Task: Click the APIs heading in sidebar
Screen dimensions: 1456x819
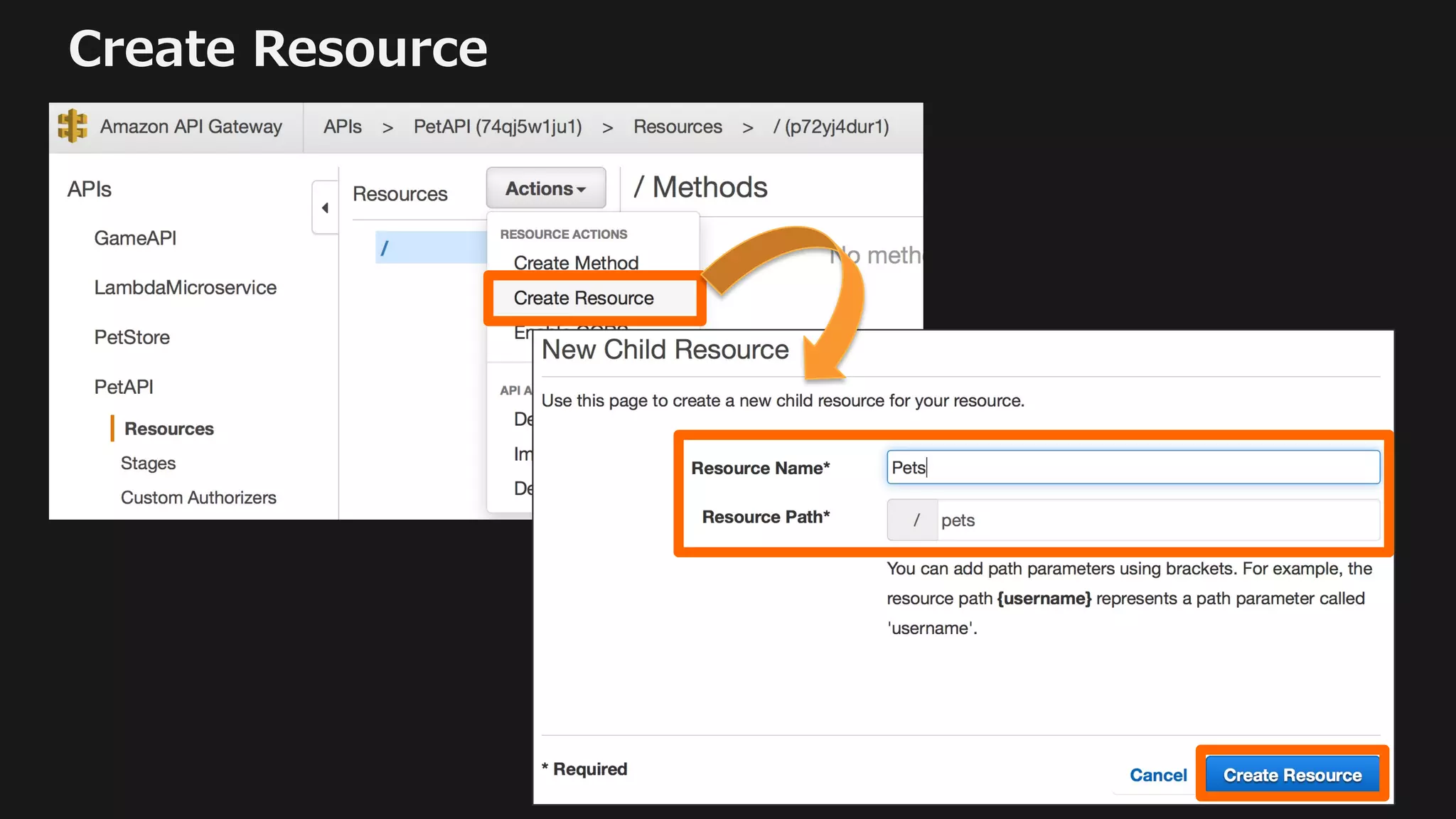Action: [90, 189]
